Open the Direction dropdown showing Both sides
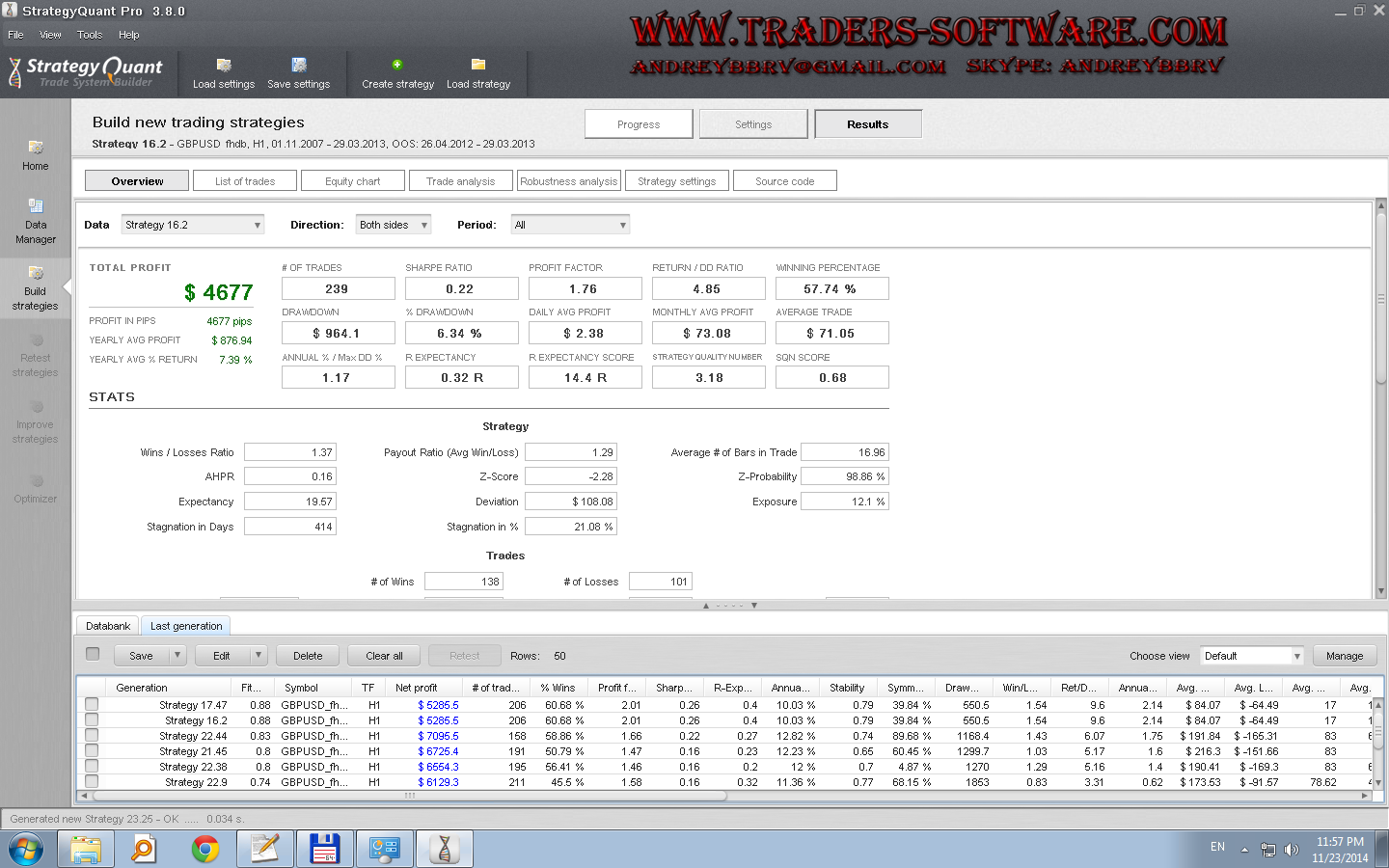The image size is (1389, 868). [394, 225]
